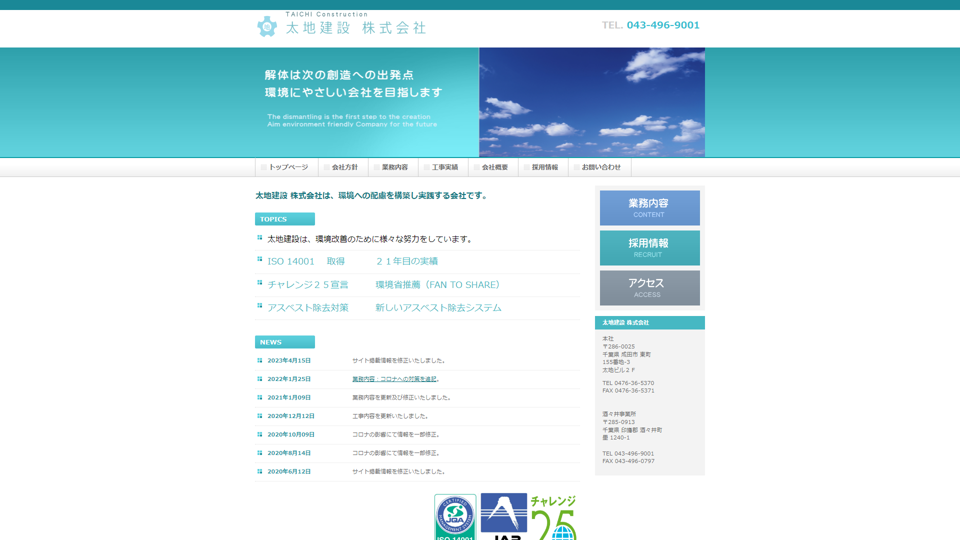The image size is (960, 540).
Task: Open the 2022年1月25日 news link about コロナへの対策
Action: tap(394, 379)
